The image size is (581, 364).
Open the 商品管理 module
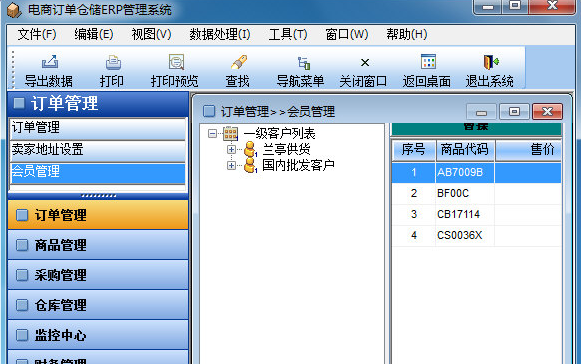tap(98, 245)
